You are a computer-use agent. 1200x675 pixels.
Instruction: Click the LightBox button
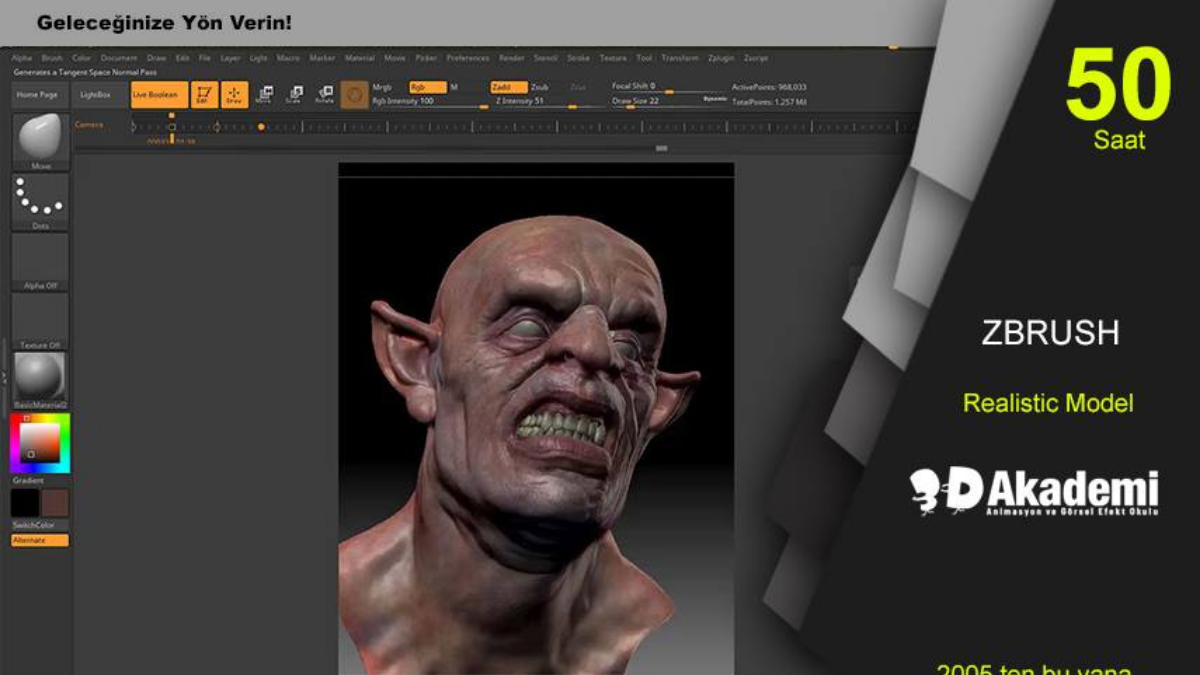click(96, 95)
